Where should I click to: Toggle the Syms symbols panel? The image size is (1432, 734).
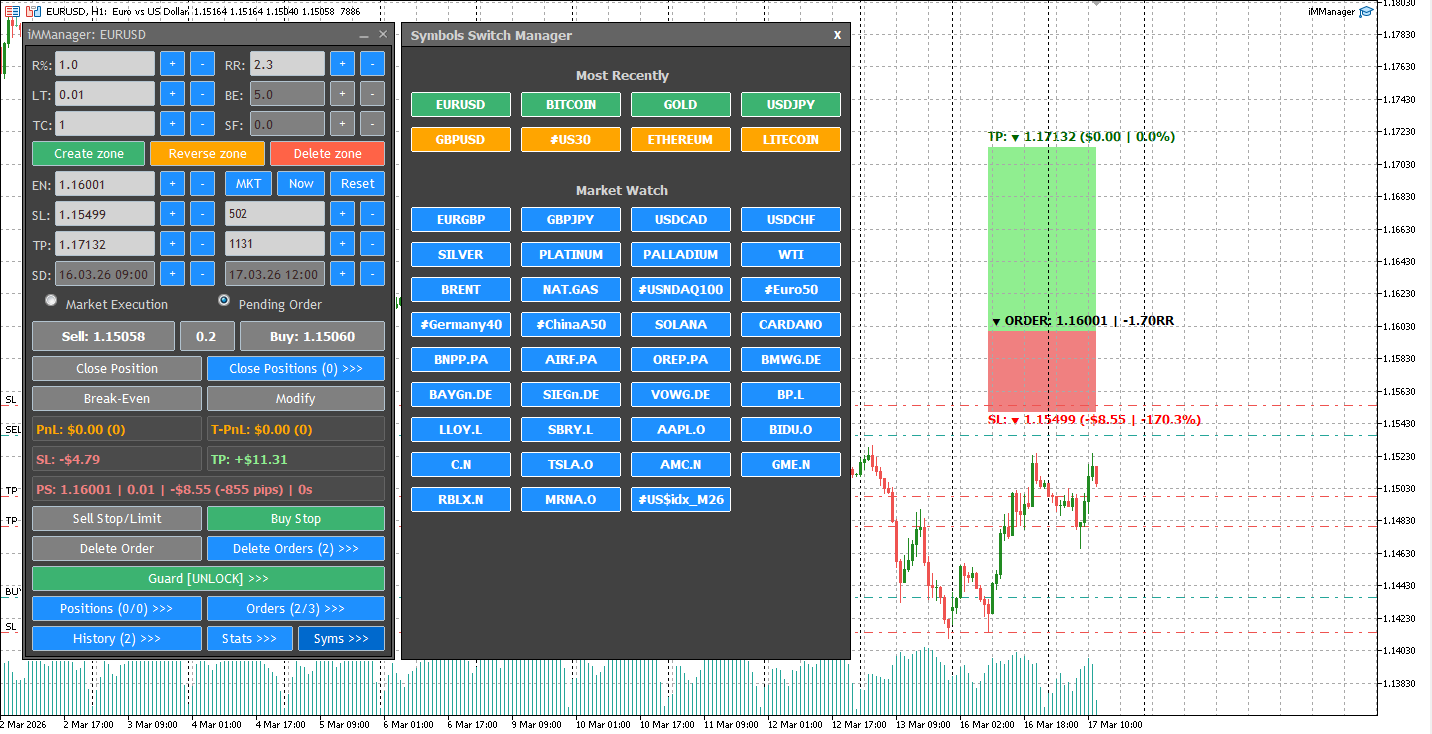click(x=341, y=639)
